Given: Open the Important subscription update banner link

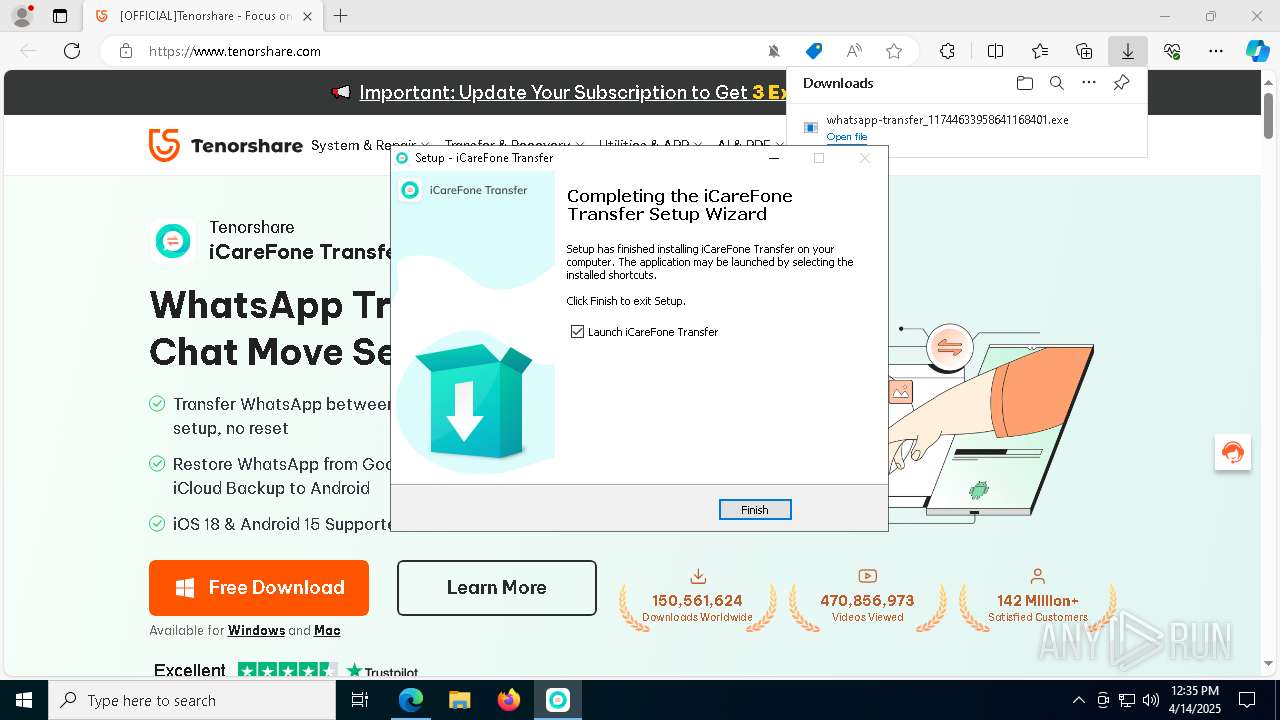Looking at the screenshot, I should click(575, 92).
